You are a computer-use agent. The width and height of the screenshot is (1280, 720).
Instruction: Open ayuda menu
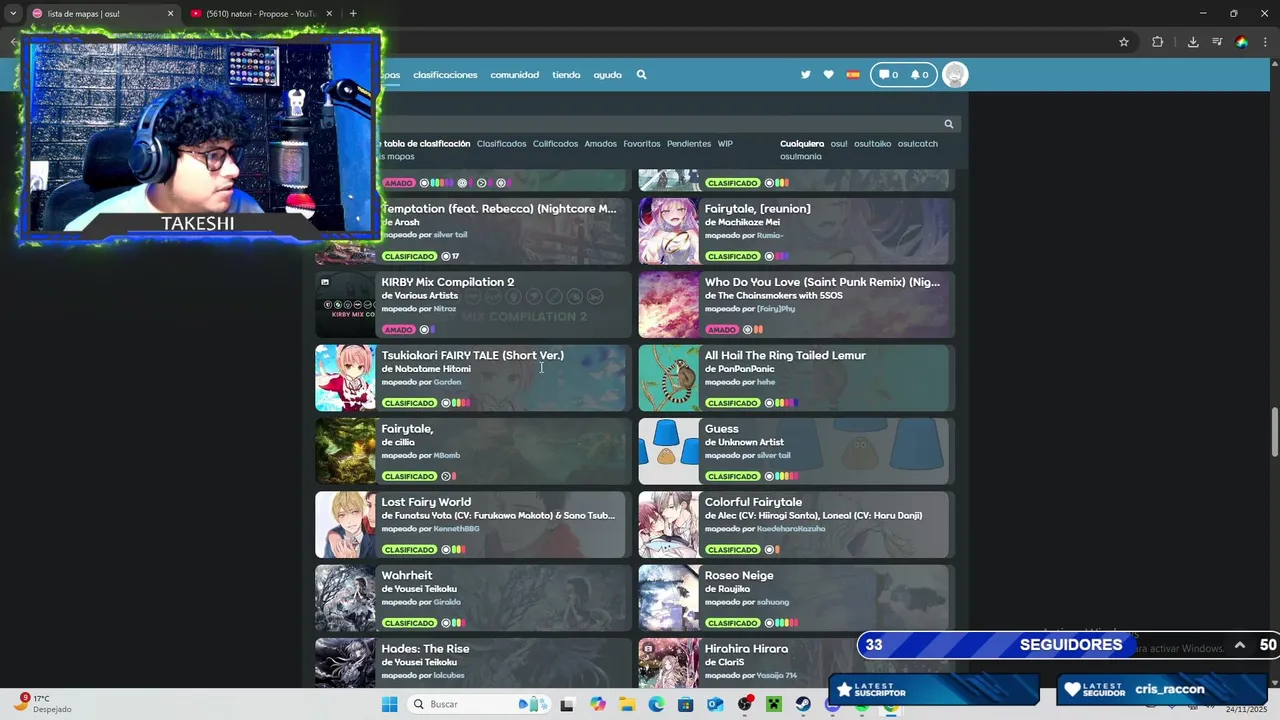(607, 75)
